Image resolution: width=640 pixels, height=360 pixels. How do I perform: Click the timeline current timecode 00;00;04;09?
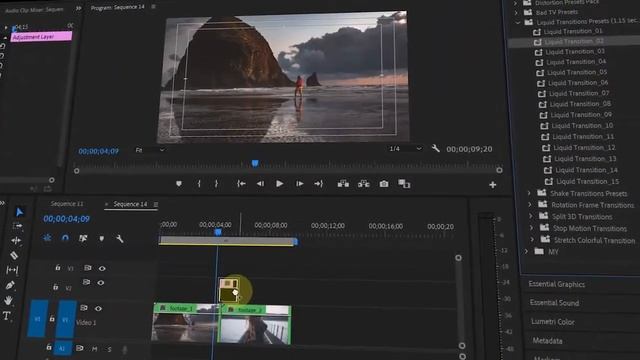pos(66,219)
